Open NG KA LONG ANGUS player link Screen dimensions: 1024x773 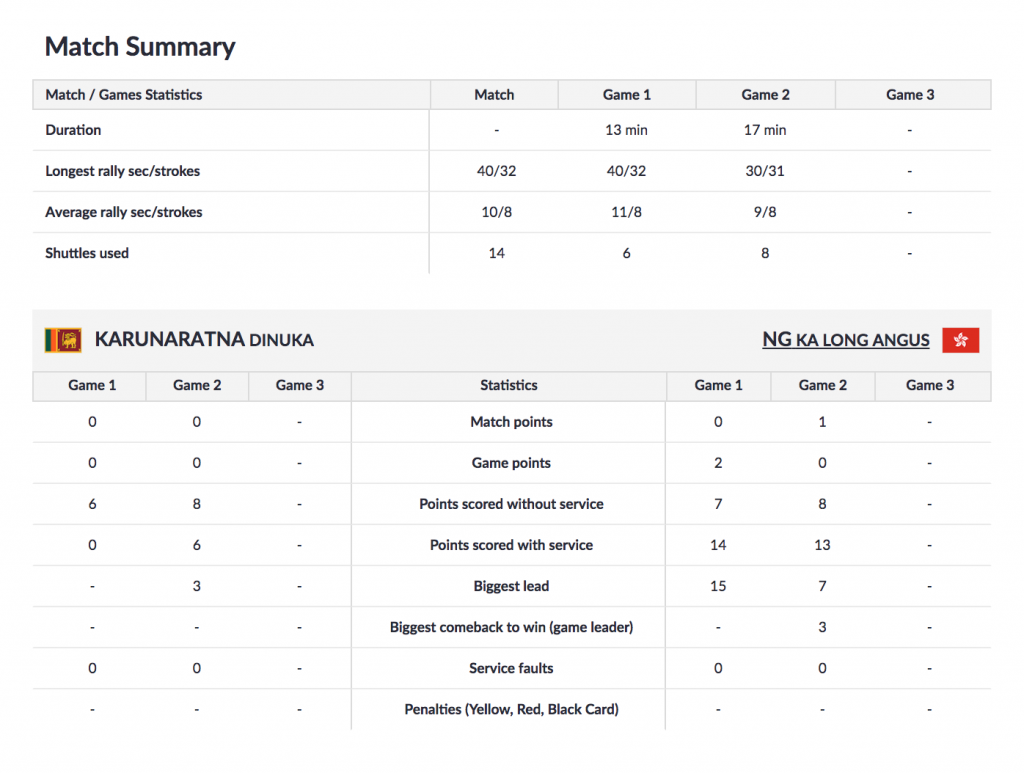pos(846,339)
